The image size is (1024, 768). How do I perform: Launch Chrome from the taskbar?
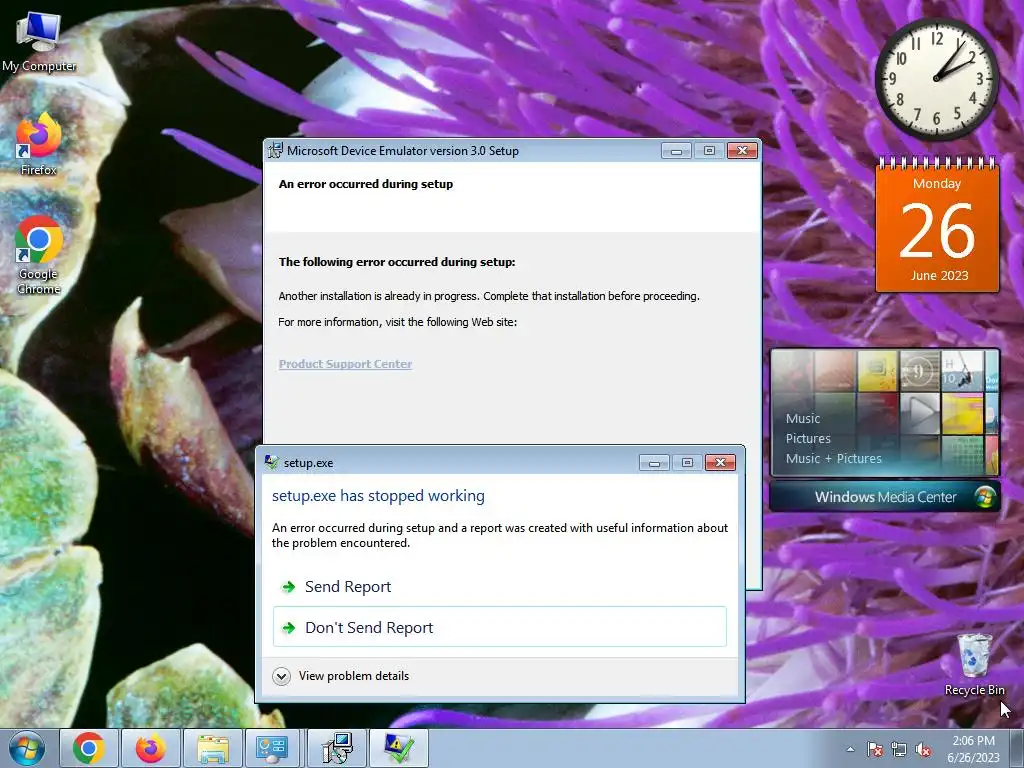(x=89, y=748)
